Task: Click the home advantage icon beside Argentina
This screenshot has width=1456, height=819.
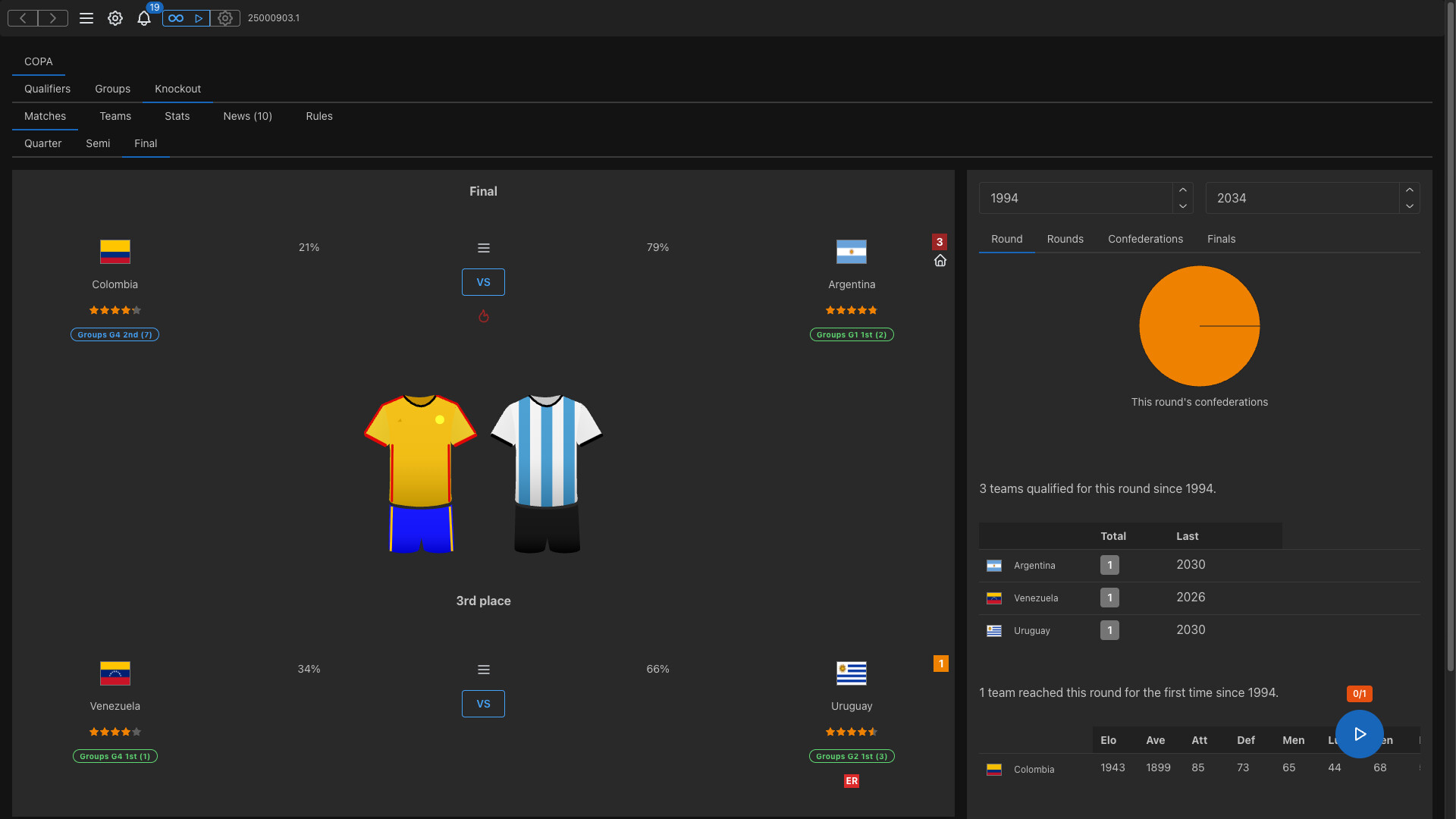Action: [x=940, y=260]
